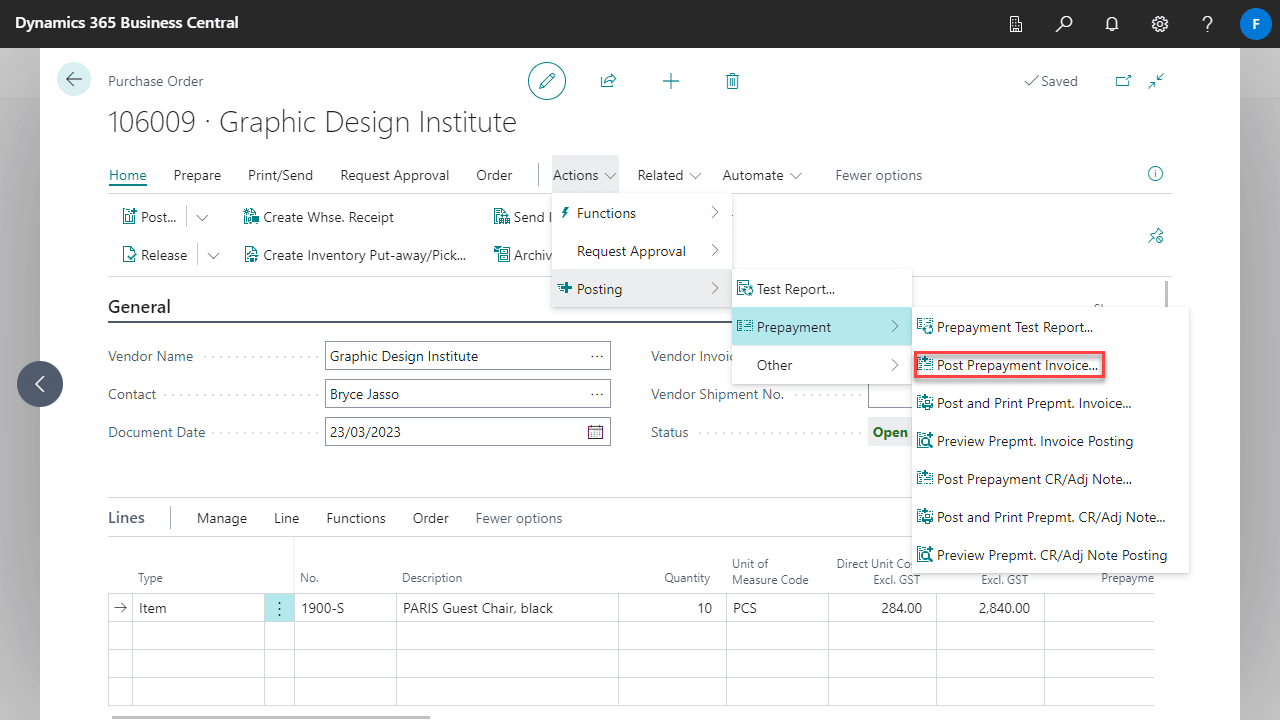Click the help question mark icon
The image size is (1280, 720).
point(1208,23)
